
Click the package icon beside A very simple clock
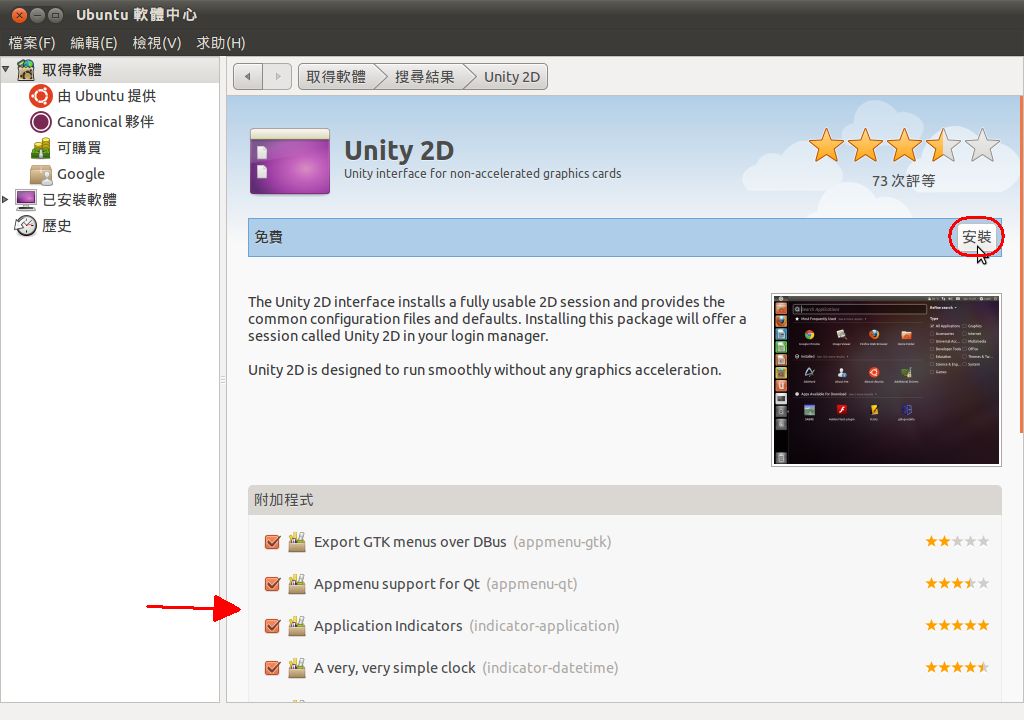297,668
